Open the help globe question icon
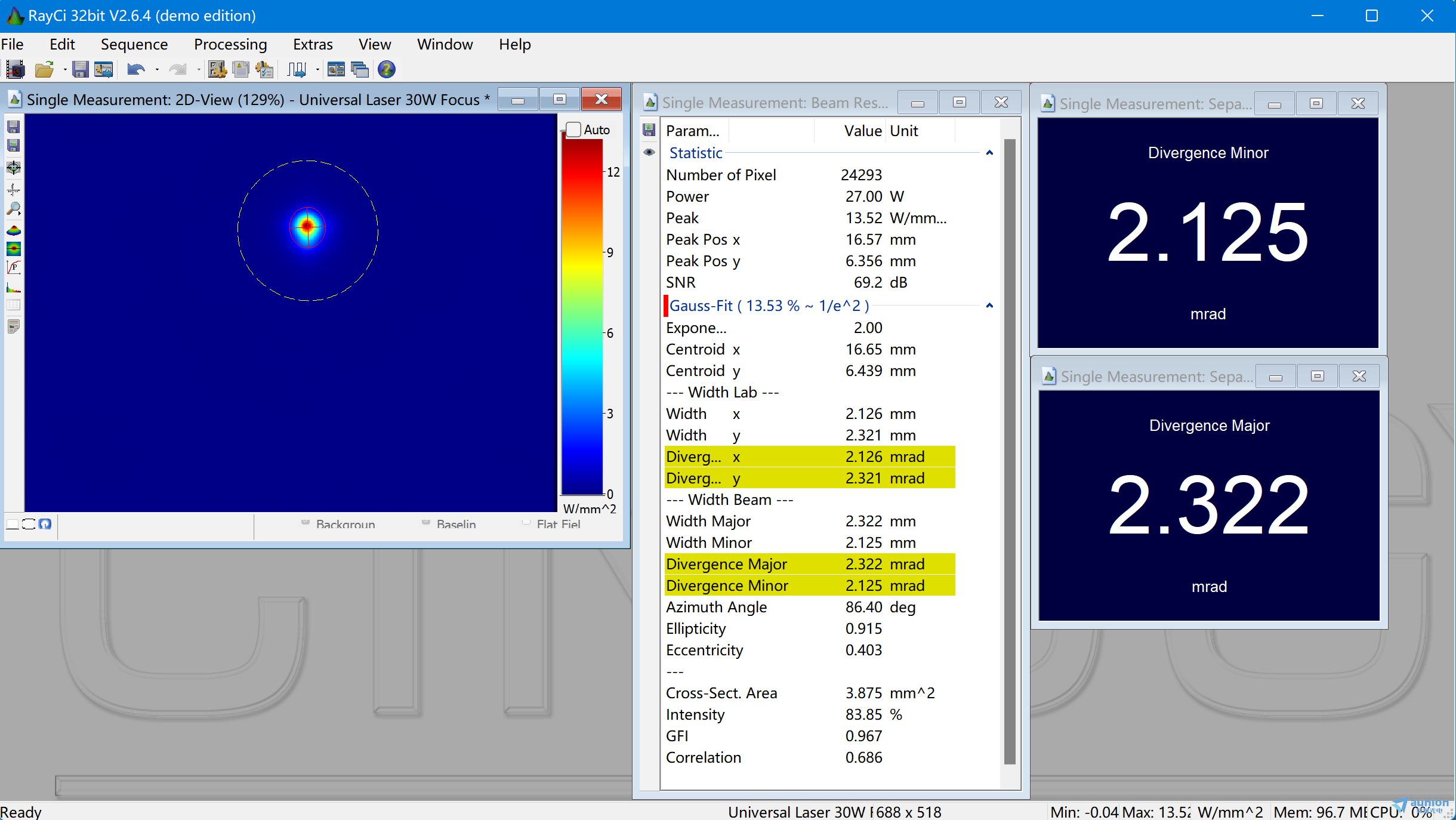This screenshot has height=820, width=1456. pyautogui.click(x=387, y=70)
